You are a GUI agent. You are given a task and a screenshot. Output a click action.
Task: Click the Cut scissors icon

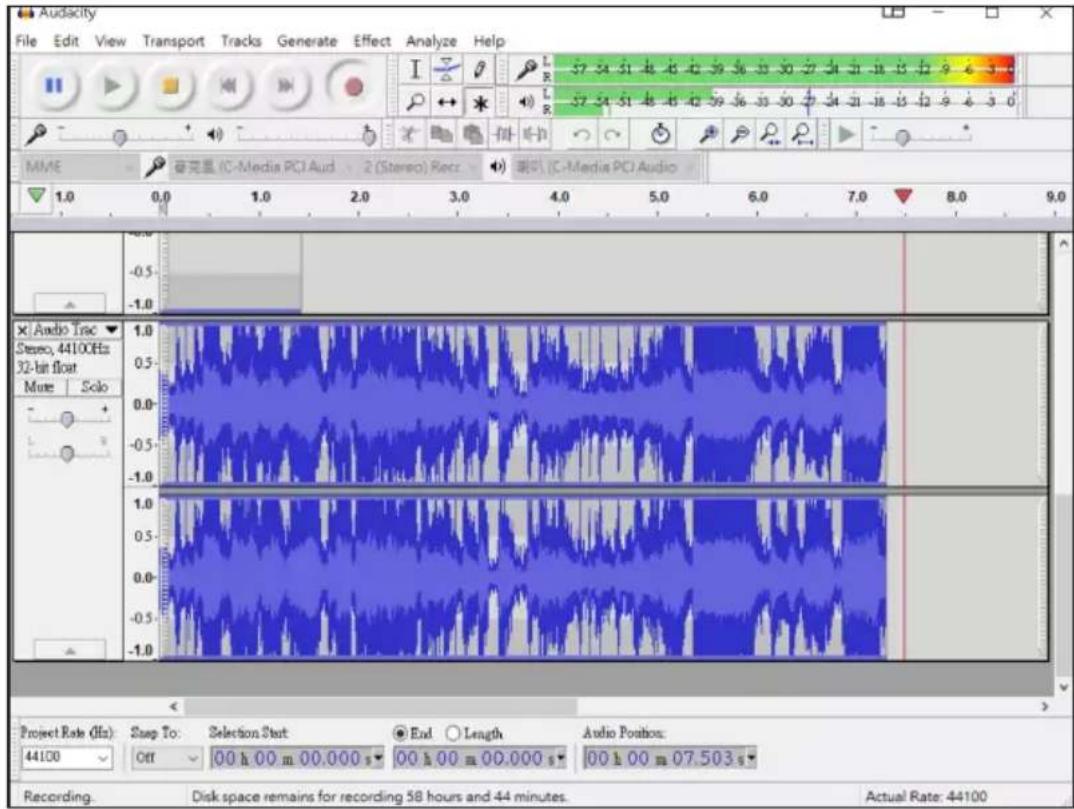(410, 134)
